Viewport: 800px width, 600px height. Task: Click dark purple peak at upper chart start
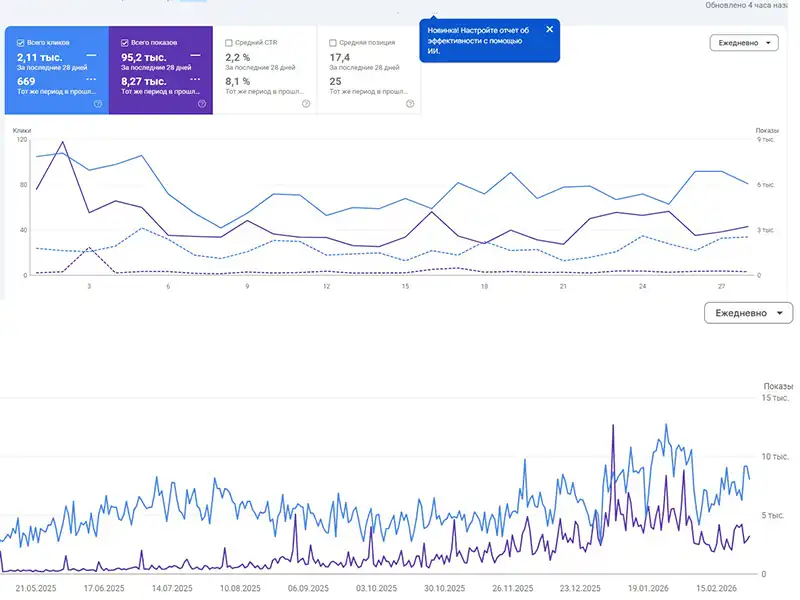pyautogui.click(x=62, y=142)
